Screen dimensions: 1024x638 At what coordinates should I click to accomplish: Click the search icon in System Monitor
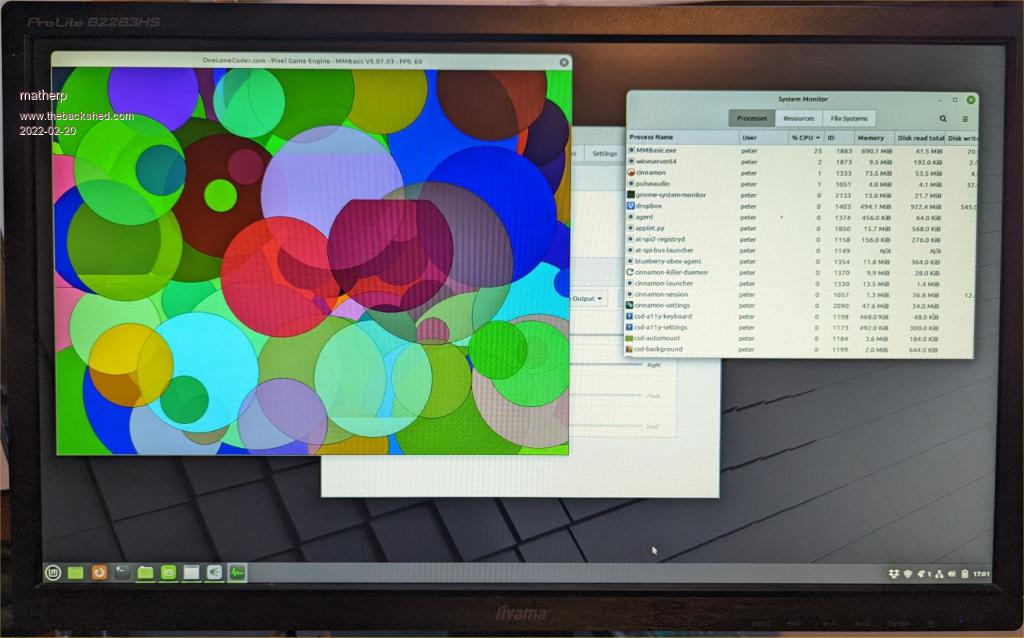pyautogui.click(x=942, y=118)
